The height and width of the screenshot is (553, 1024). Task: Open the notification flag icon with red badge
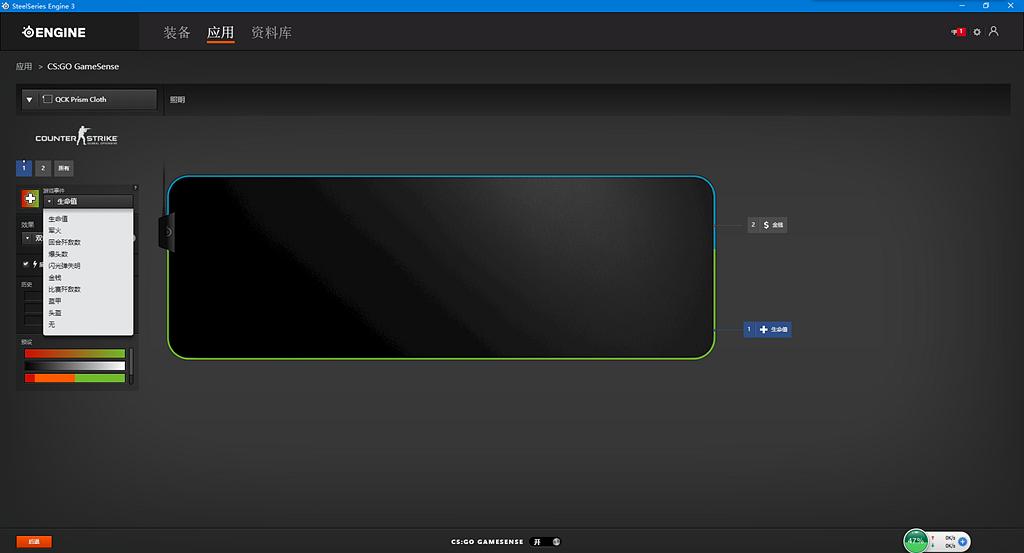tap(958, 32)
